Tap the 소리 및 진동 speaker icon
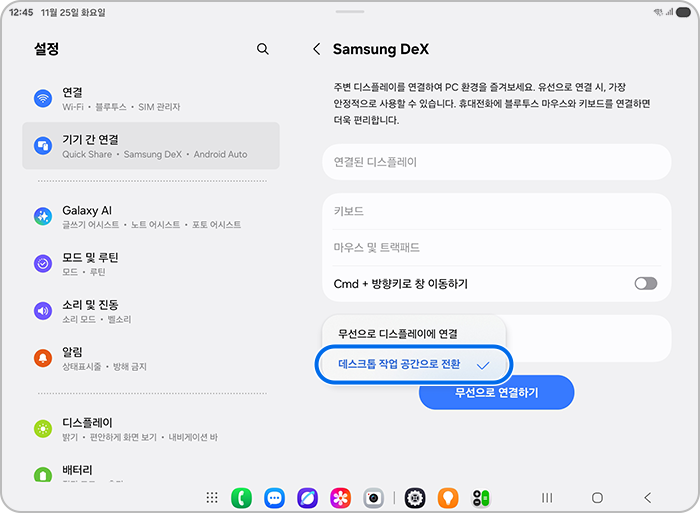Screen dimensions: 700x513 43,311
